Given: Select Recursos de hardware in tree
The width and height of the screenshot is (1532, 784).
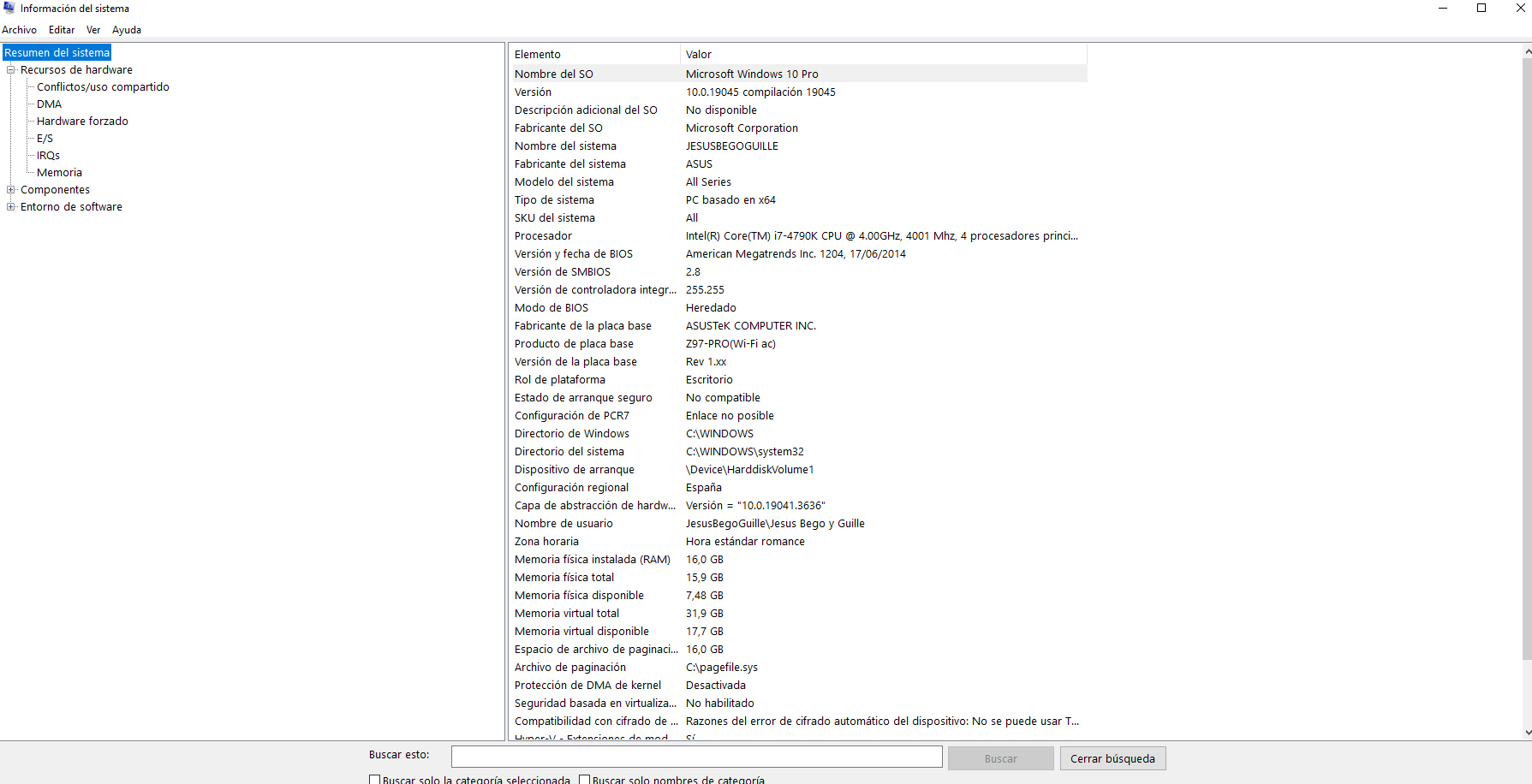Looking at the screenshot, I should (x=76, y=70).
